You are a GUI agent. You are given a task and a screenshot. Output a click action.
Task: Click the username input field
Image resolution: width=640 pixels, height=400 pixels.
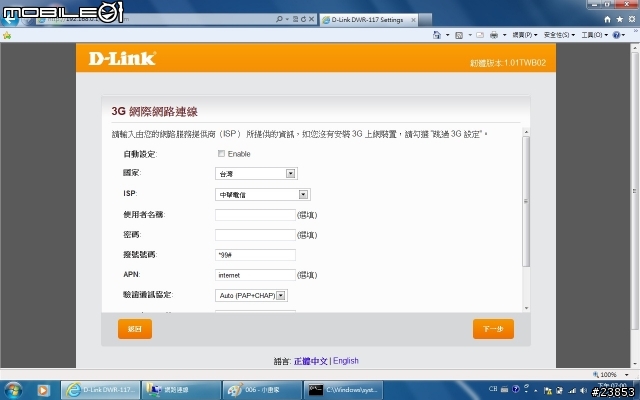click(x=255, y=215)
